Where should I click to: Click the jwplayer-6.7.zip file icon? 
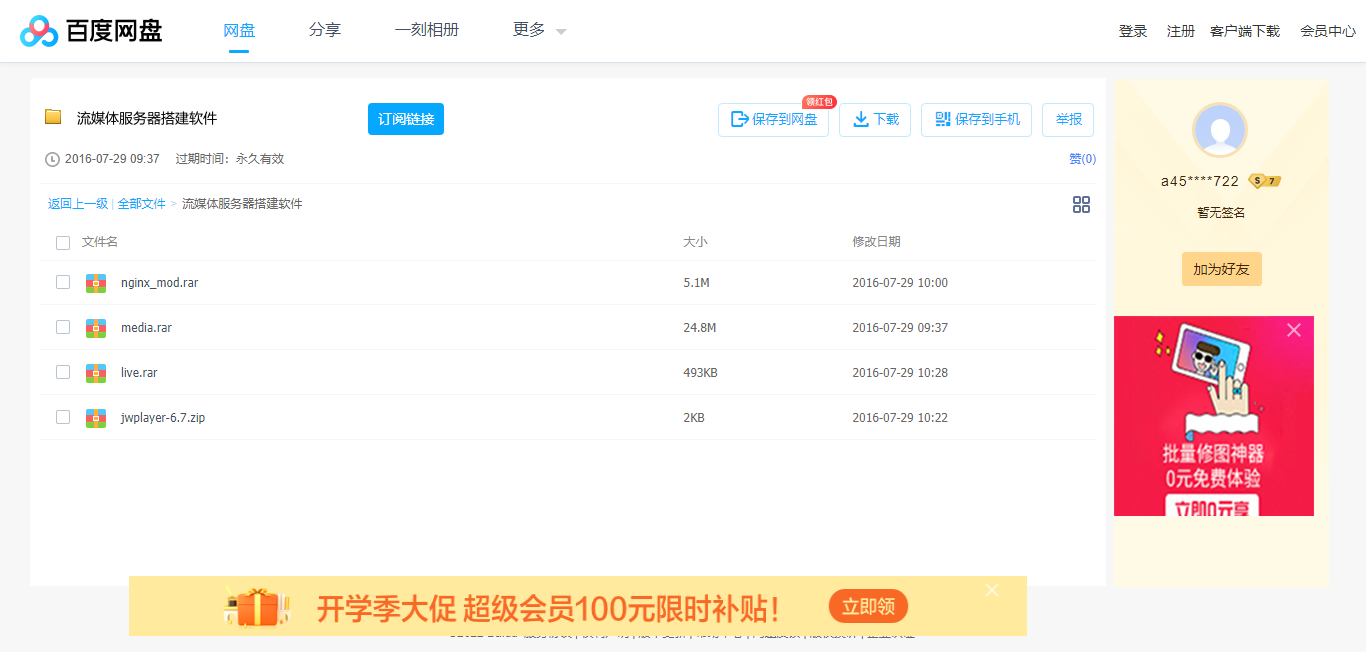[95, 417]
